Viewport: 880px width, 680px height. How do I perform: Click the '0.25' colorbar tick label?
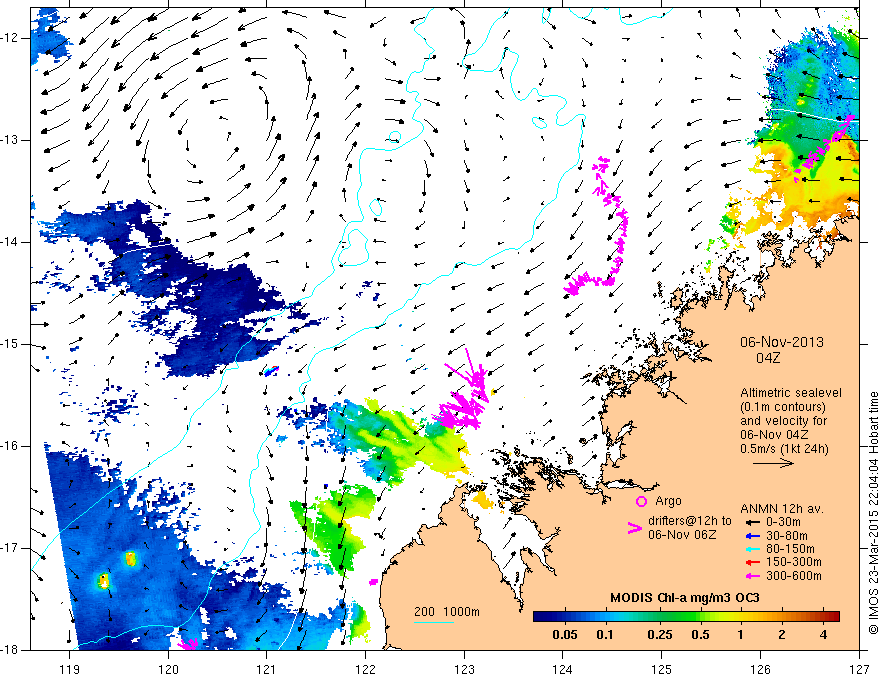pyautogui.click(x=659, y=635)
